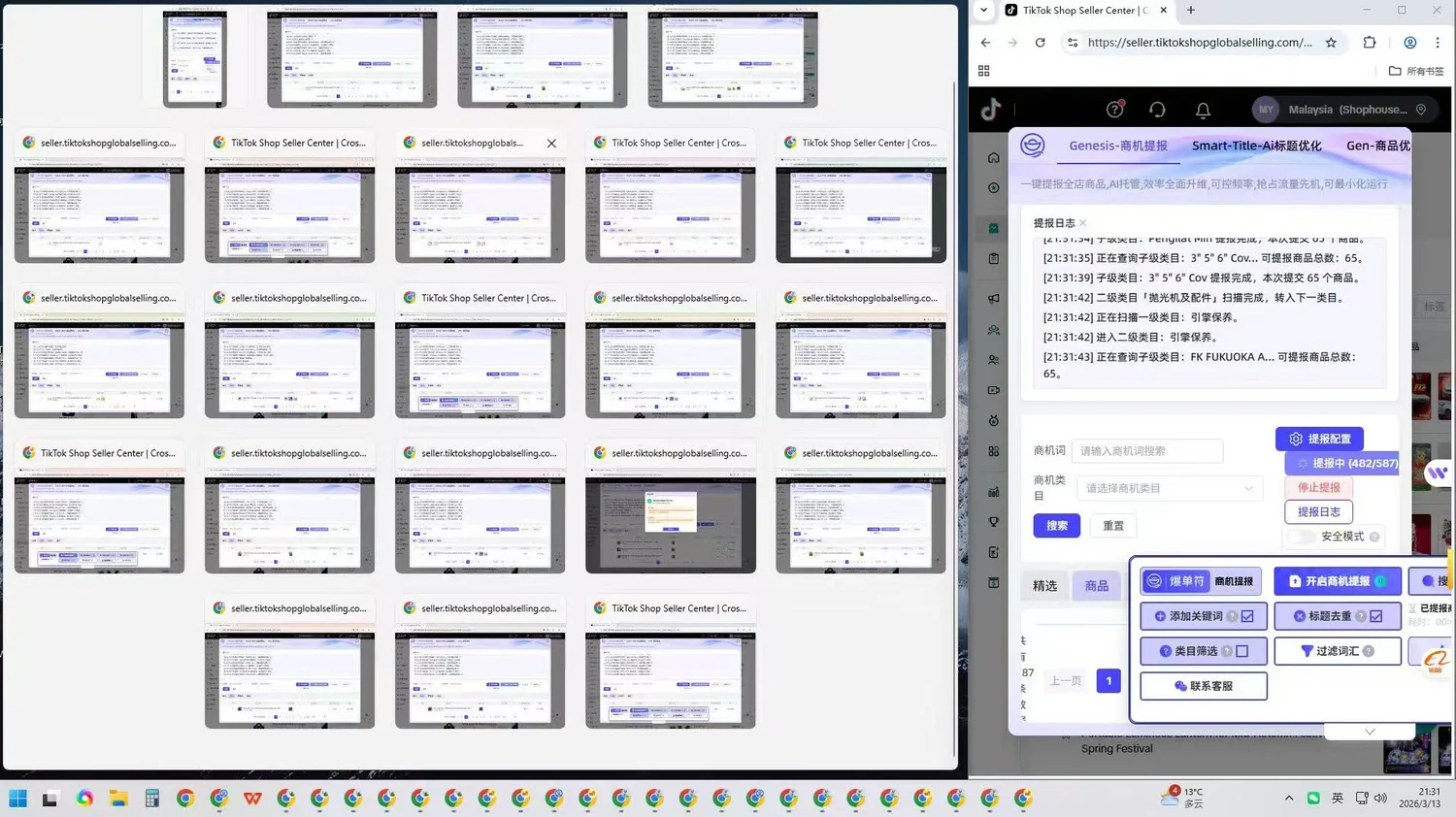Click the 1688 floating icon

tap(1436, 660)
